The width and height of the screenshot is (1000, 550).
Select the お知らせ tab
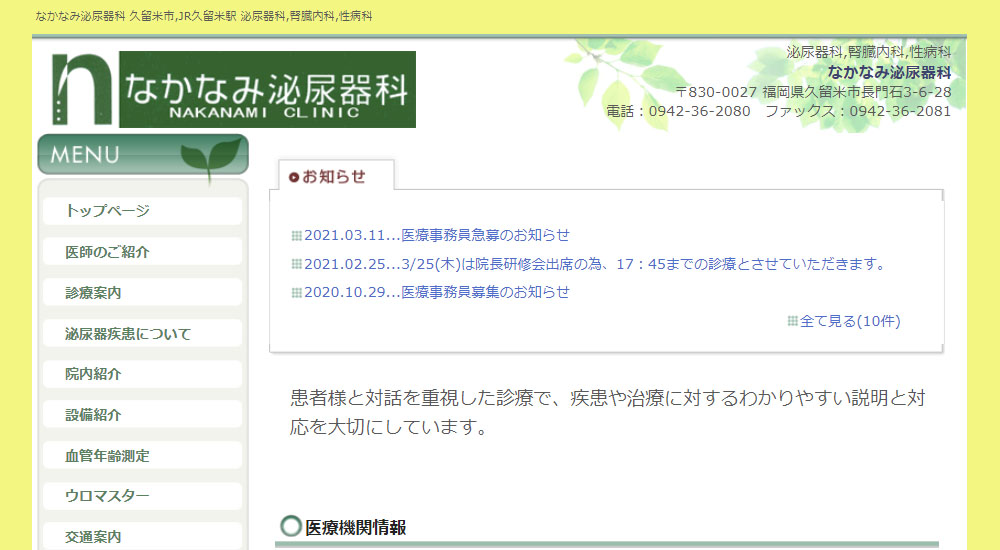tap(336, 175)
